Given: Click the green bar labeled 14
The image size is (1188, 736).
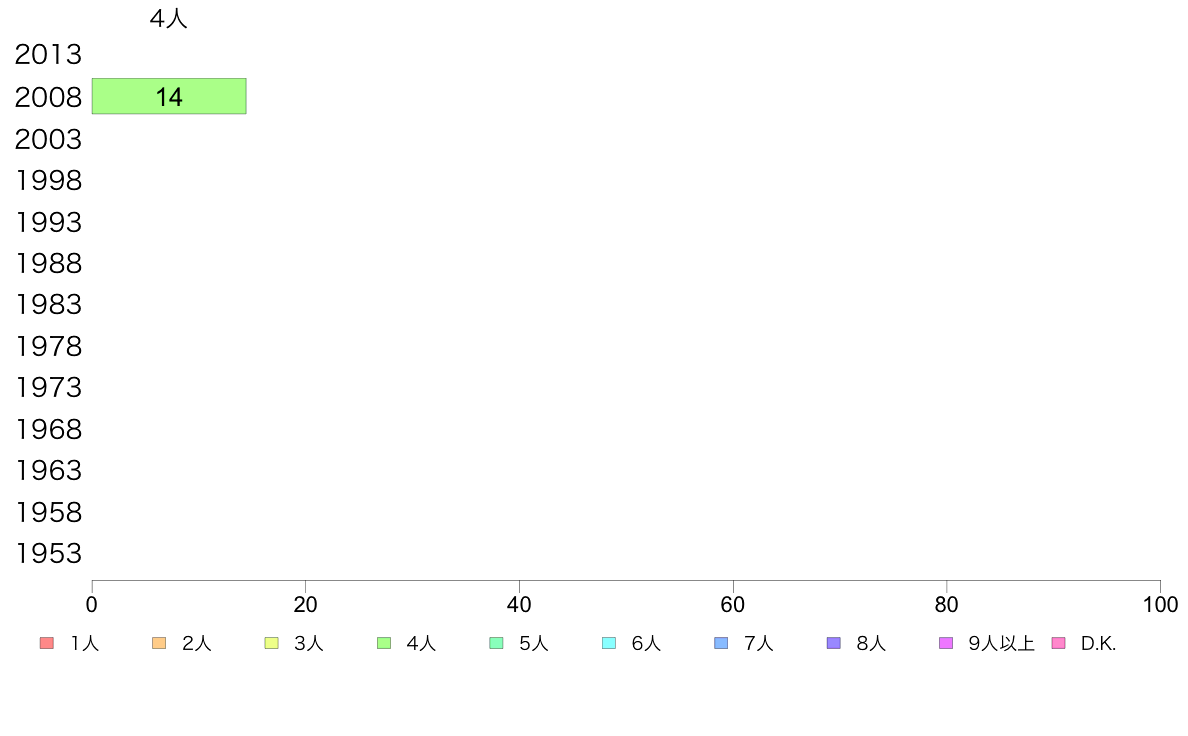Looking at the screenshot, I should point(169,96).
